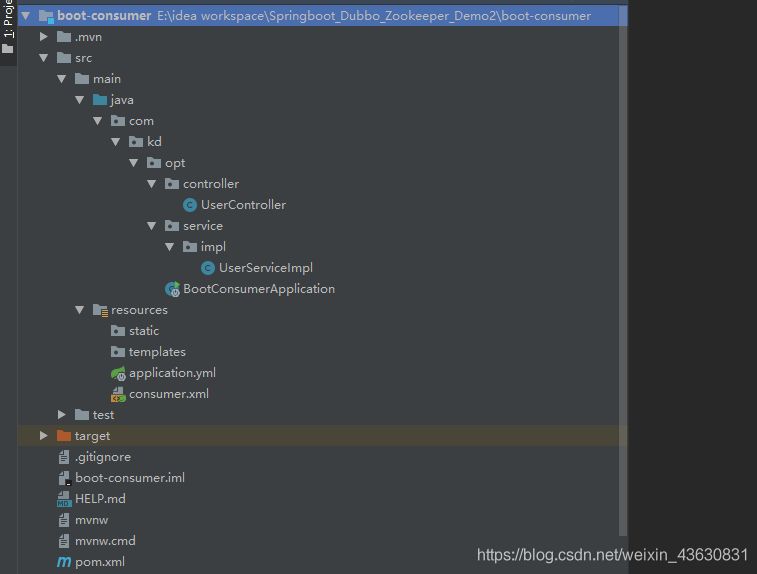
Task: Select the mvnw.cmd file name
Action: pyautogui.click(x=105, y=541)
